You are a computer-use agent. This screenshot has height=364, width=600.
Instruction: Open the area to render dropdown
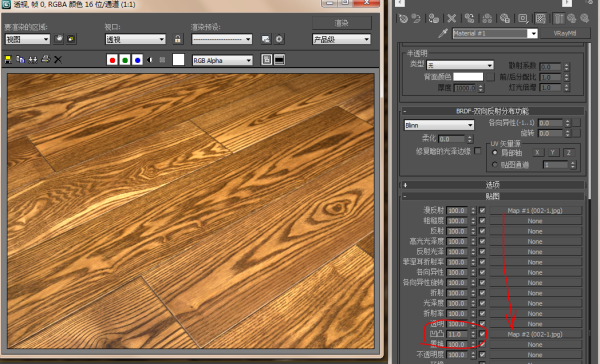28,39
